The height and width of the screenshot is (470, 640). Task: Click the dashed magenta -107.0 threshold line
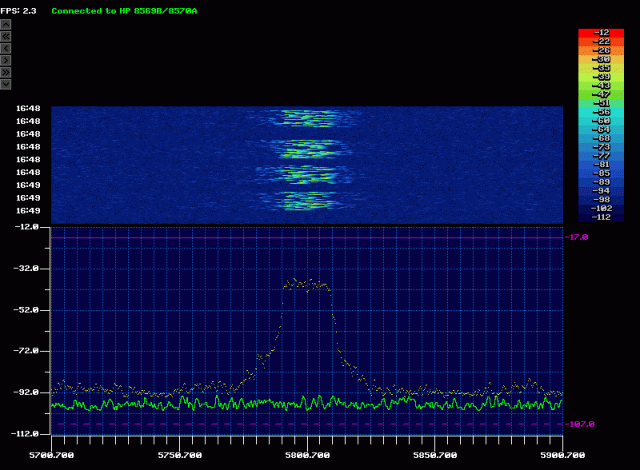pos(307,424)
